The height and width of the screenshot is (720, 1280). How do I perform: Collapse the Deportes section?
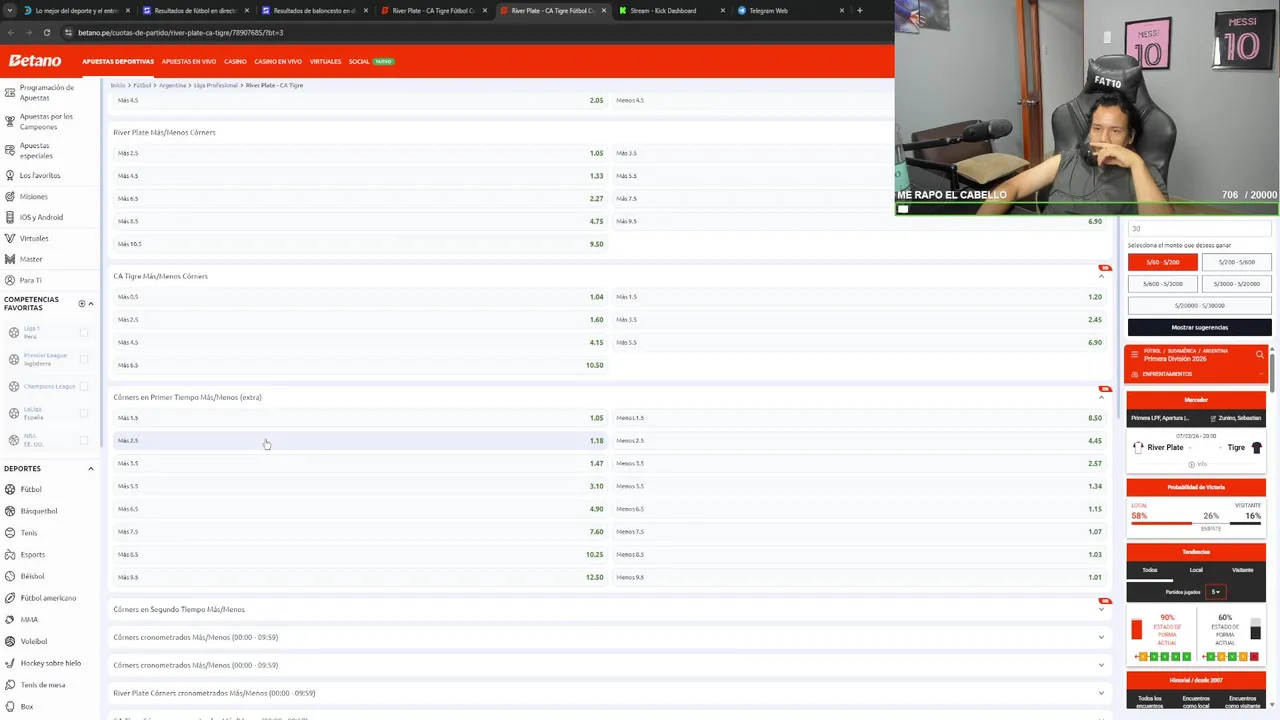[91, 468]
